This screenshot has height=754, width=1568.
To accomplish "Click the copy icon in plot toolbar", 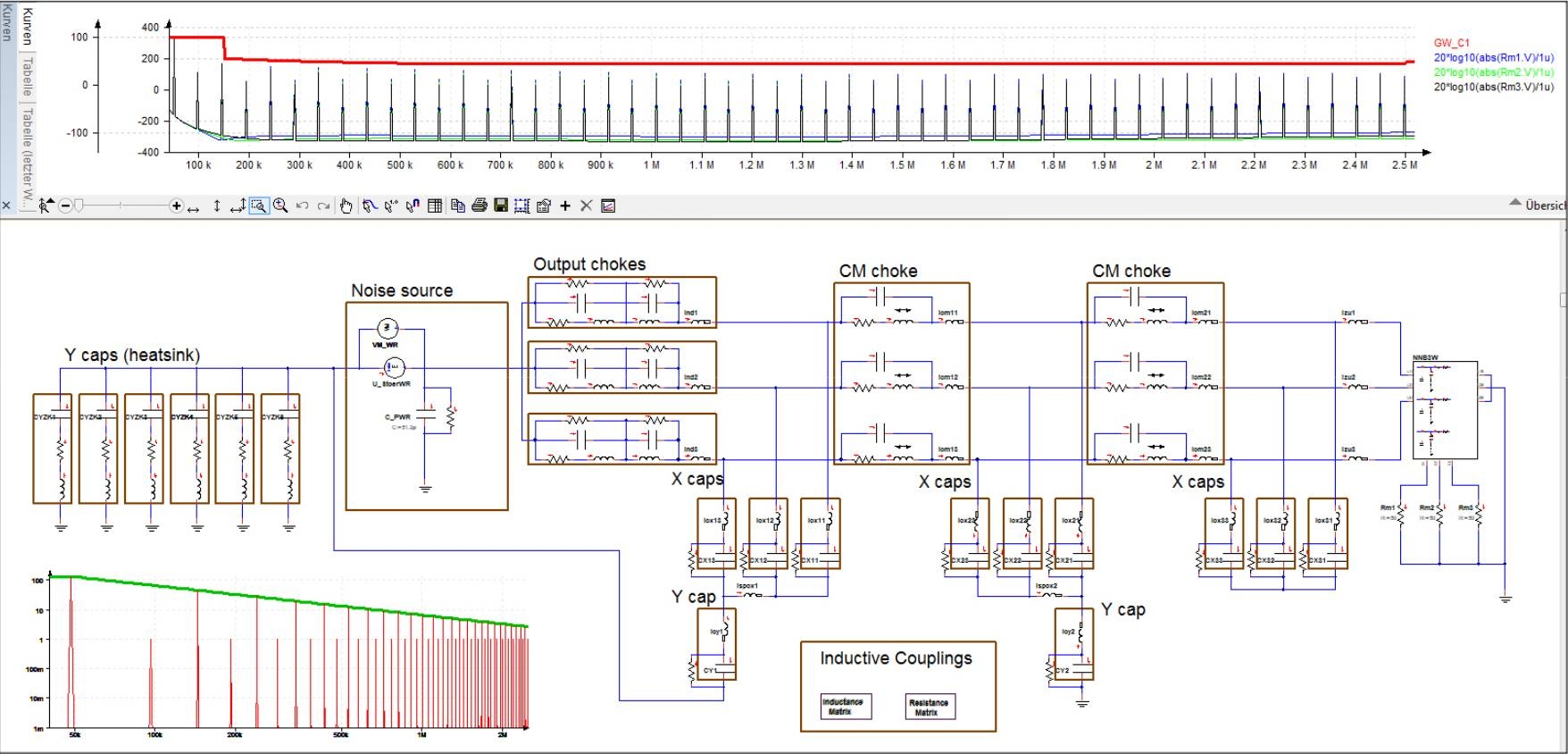I will pos(457,206).
